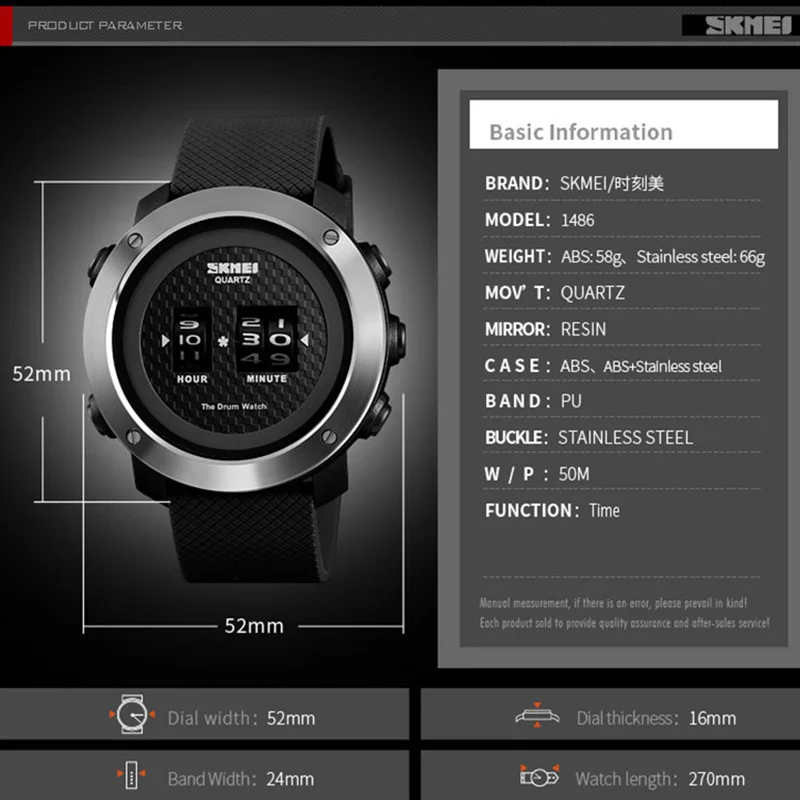Click the Basic Information title
800x800 pixels.
pos(581,132)
